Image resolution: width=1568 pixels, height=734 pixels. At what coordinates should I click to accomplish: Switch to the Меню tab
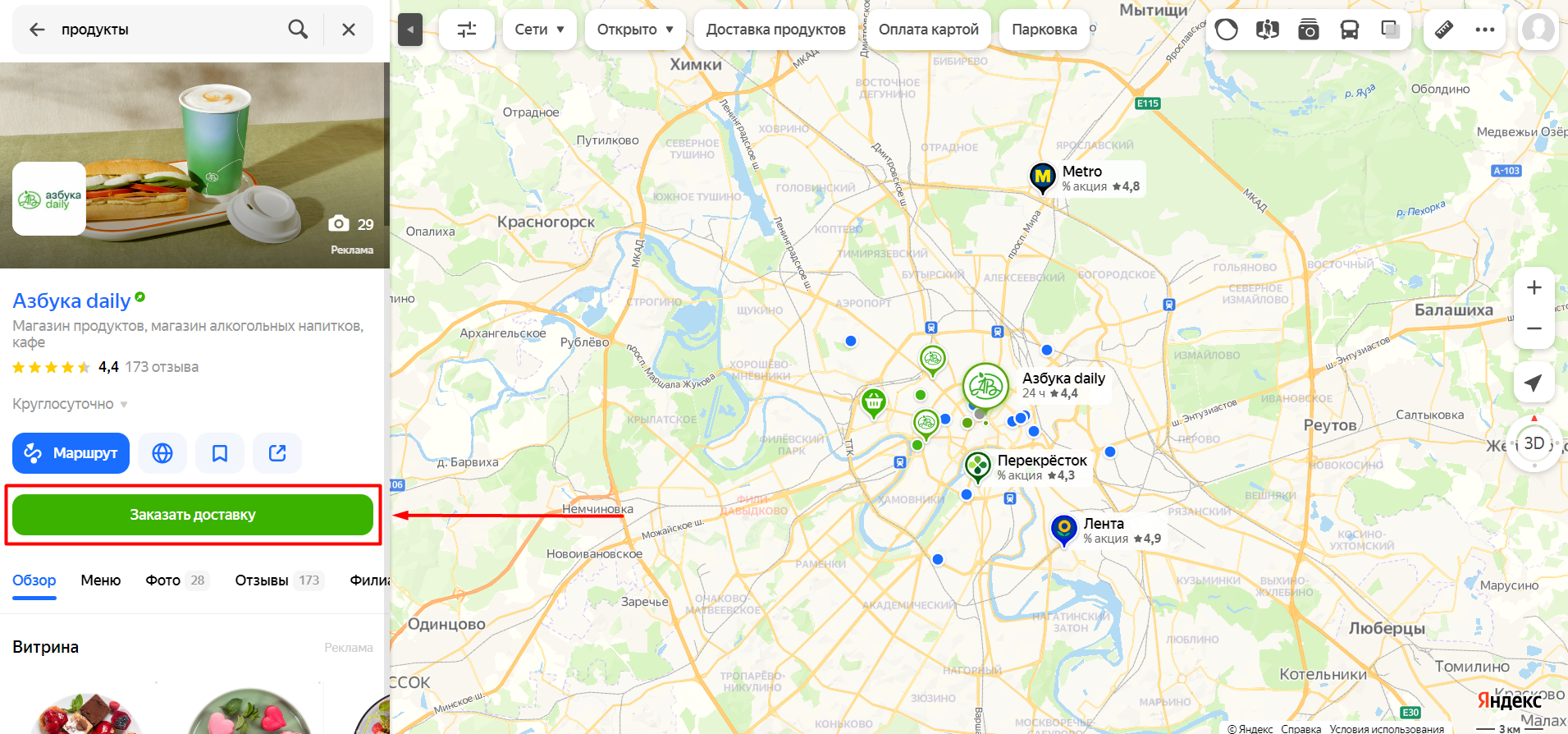[x=101, y=580]
